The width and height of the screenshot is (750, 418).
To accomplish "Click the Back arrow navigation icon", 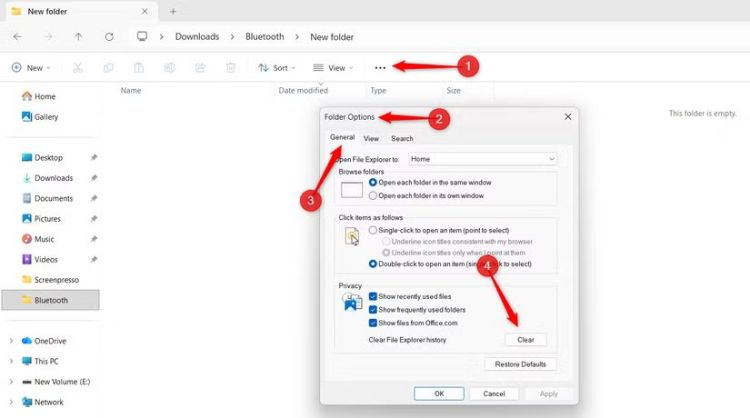I will [17, 37].
